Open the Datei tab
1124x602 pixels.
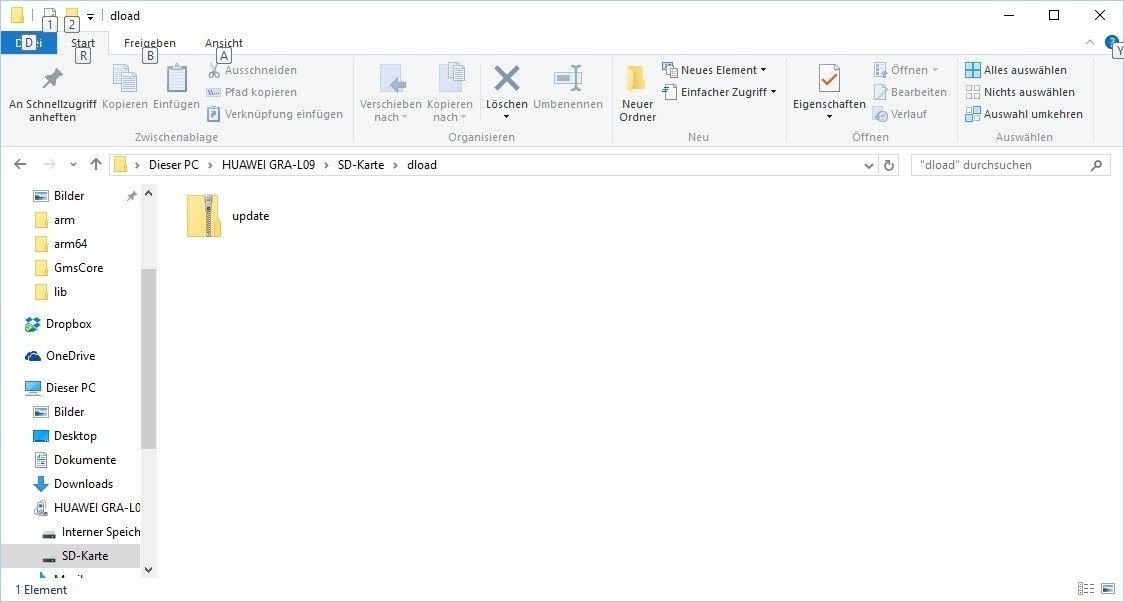29,43
